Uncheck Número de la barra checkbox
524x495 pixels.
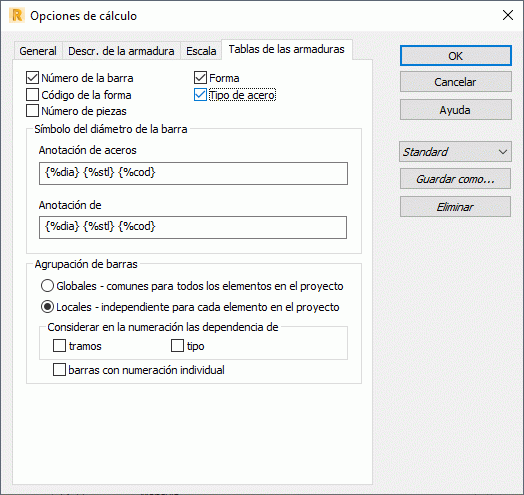click(32, 78)
